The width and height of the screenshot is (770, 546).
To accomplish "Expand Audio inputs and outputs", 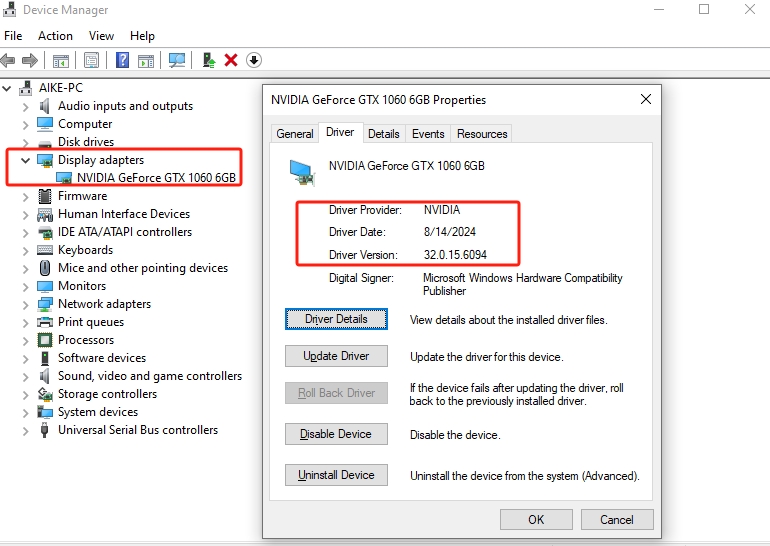I will [x=25, y=106].
